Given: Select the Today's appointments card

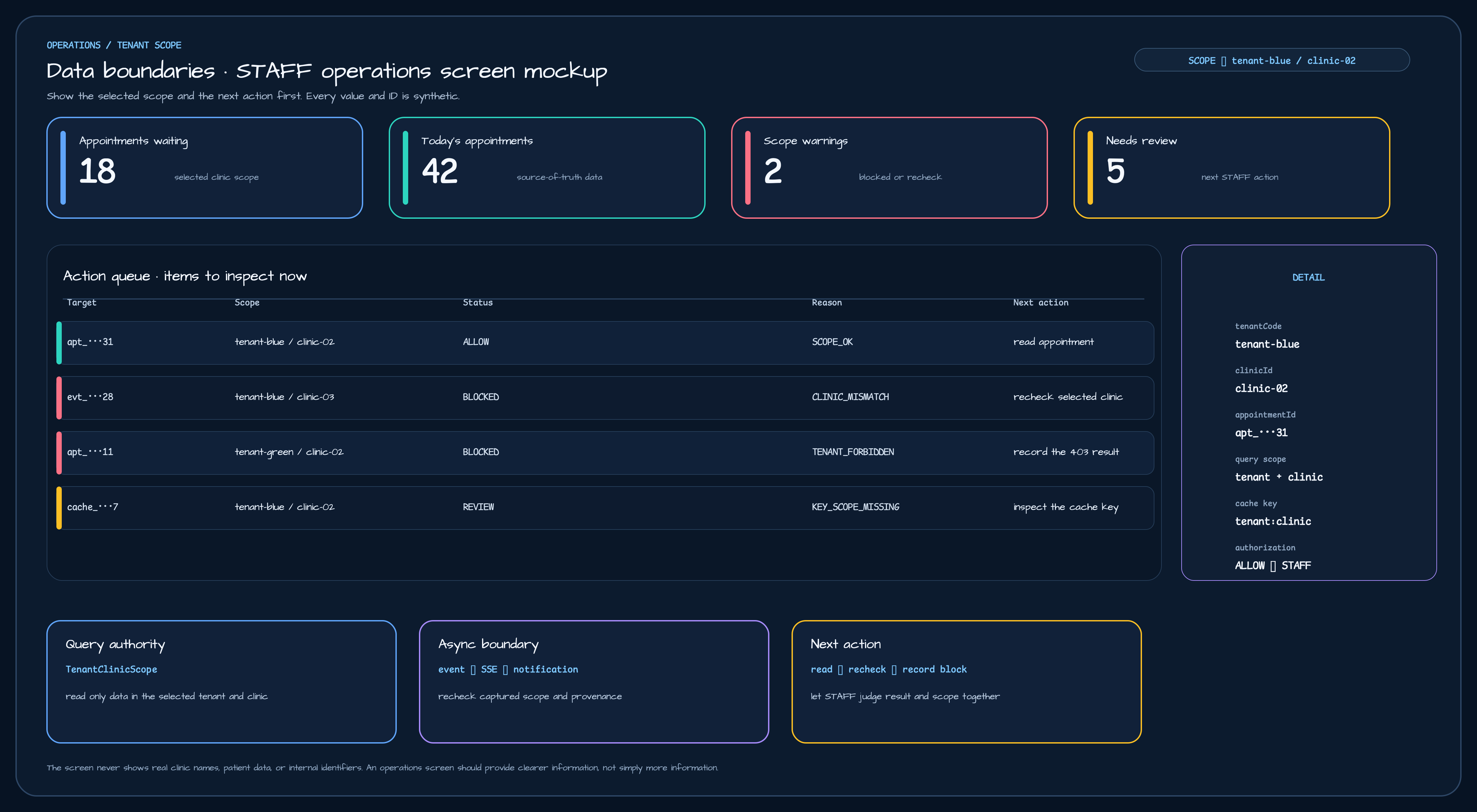Looking at the screenshot, I should (x=547, y=168).
